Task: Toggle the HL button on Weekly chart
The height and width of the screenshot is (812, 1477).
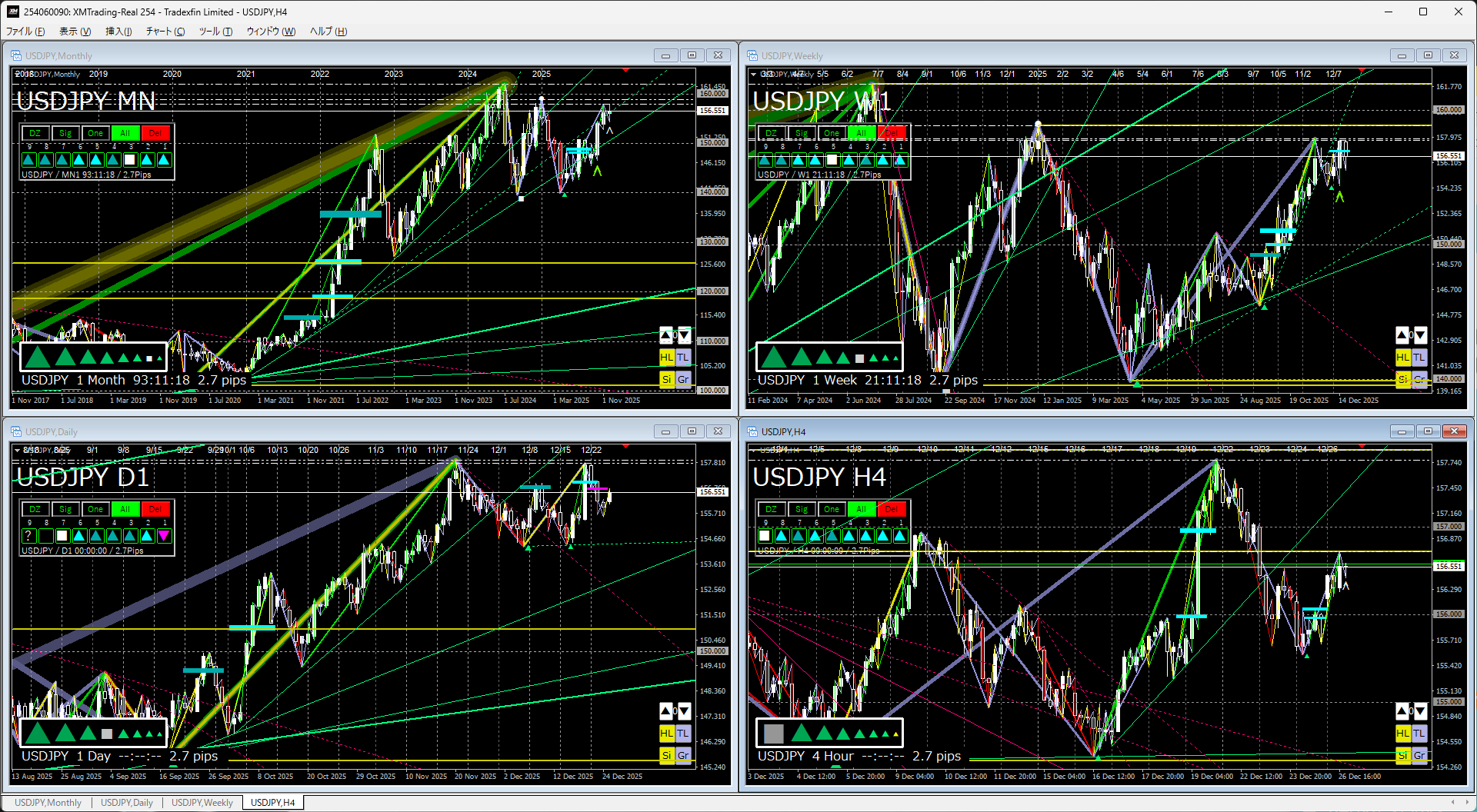Action: click(1402, 358)
